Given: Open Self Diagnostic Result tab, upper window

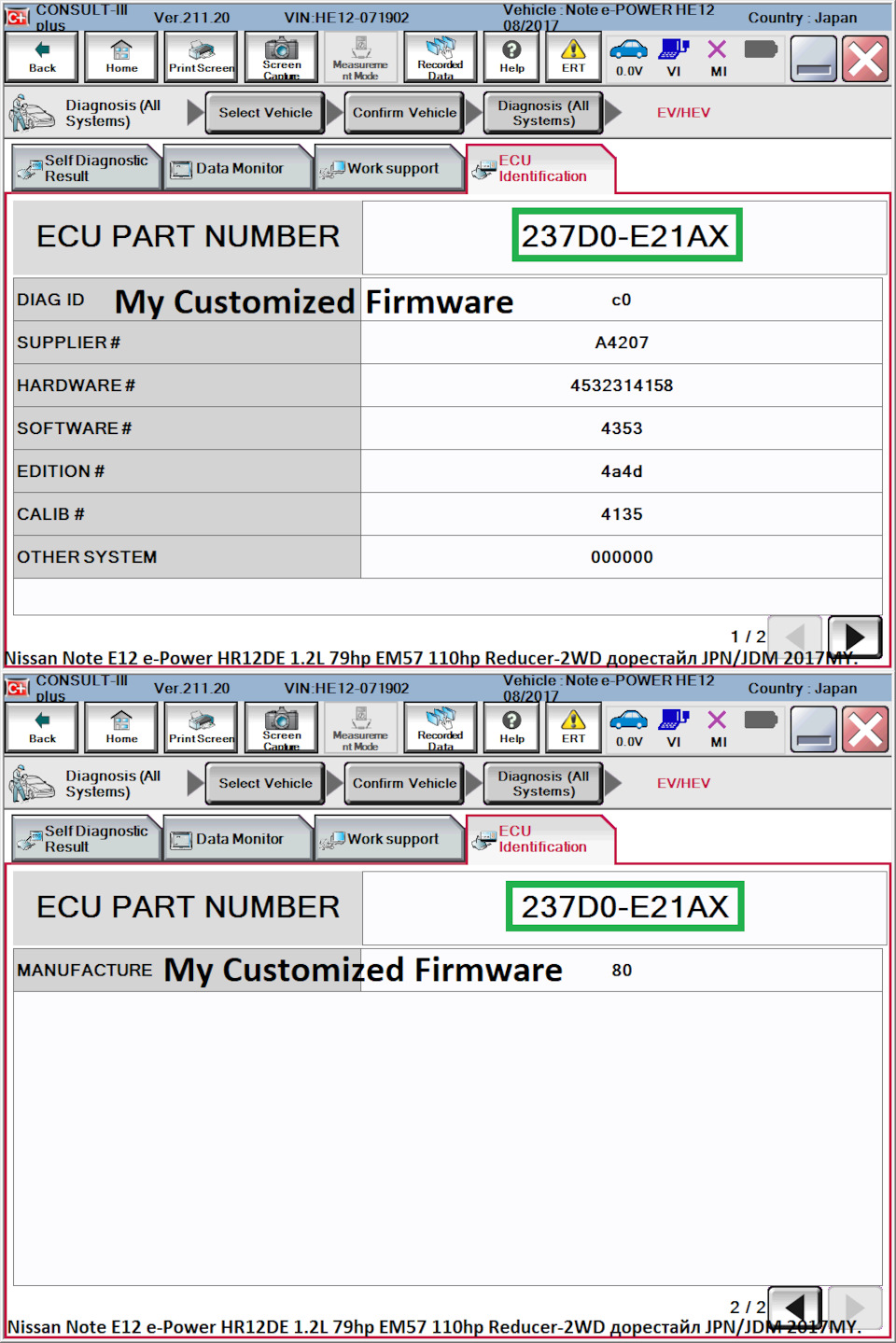Looking at the screenshot, I should [x=87, y=168].
